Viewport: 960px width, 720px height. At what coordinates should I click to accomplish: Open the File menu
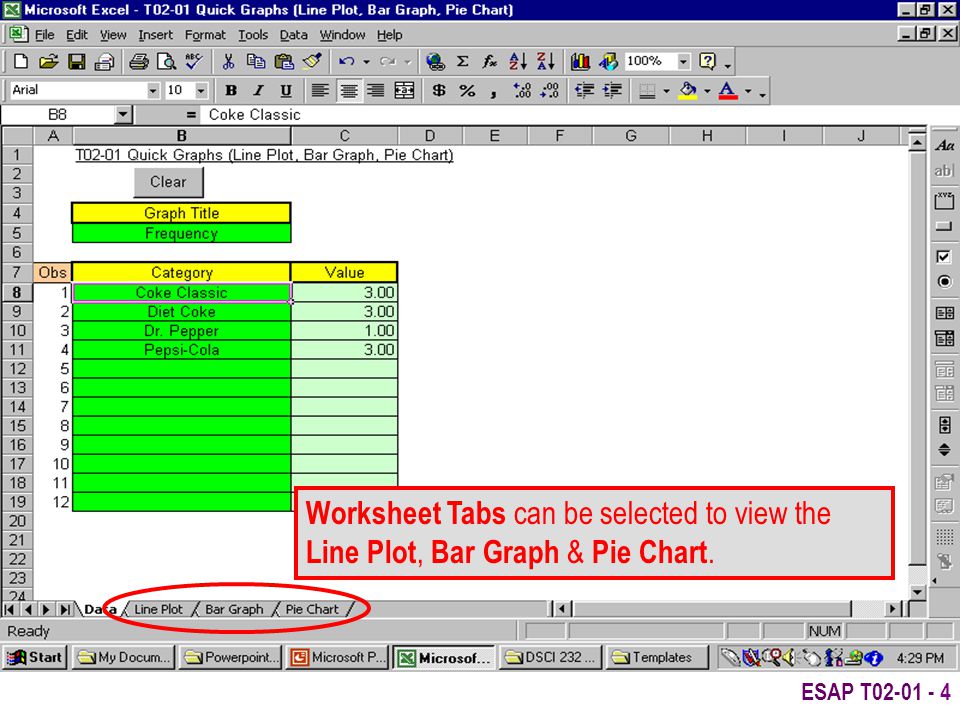(x=44, y=35)
